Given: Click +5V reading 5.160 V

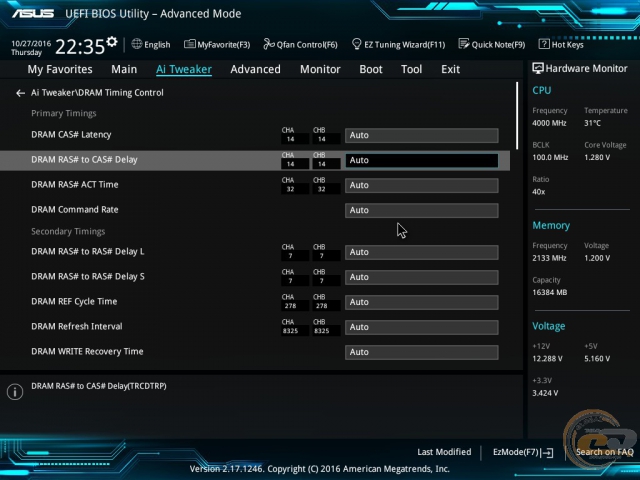Looking at the screenshot, I should click(x=597, y=359).
